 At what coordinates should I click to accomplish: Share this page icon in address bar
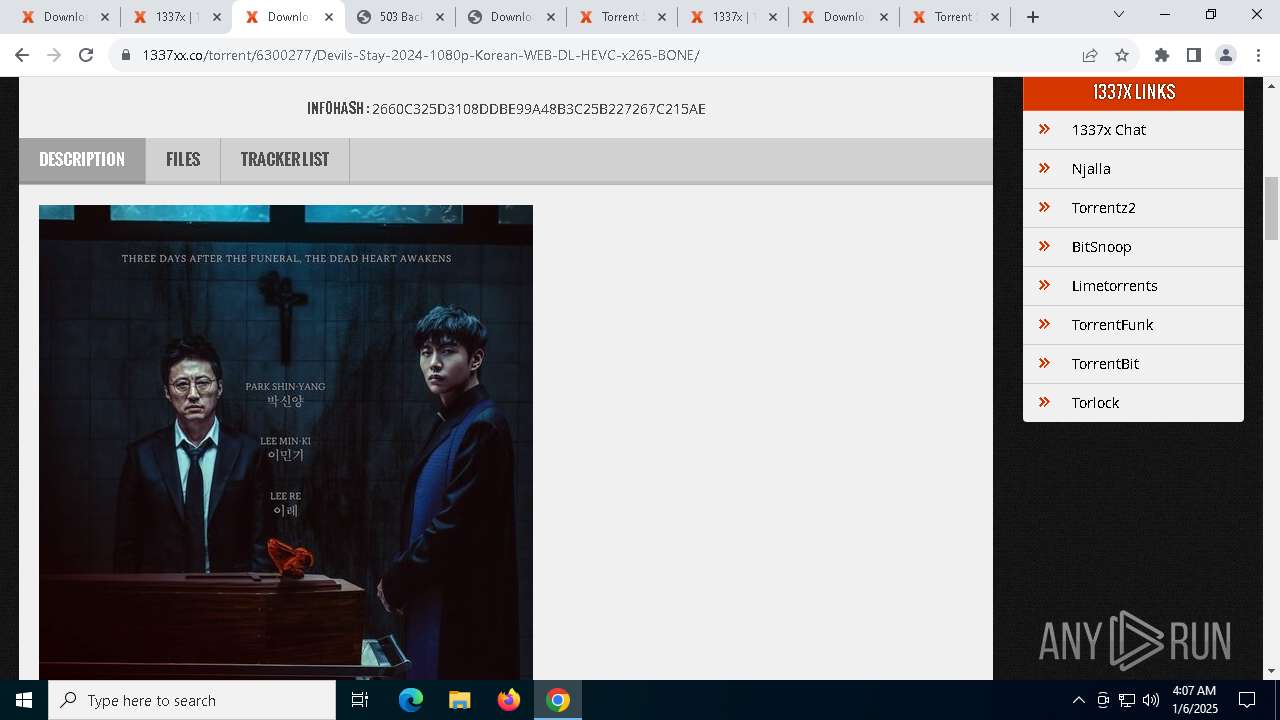(1090, 55)
